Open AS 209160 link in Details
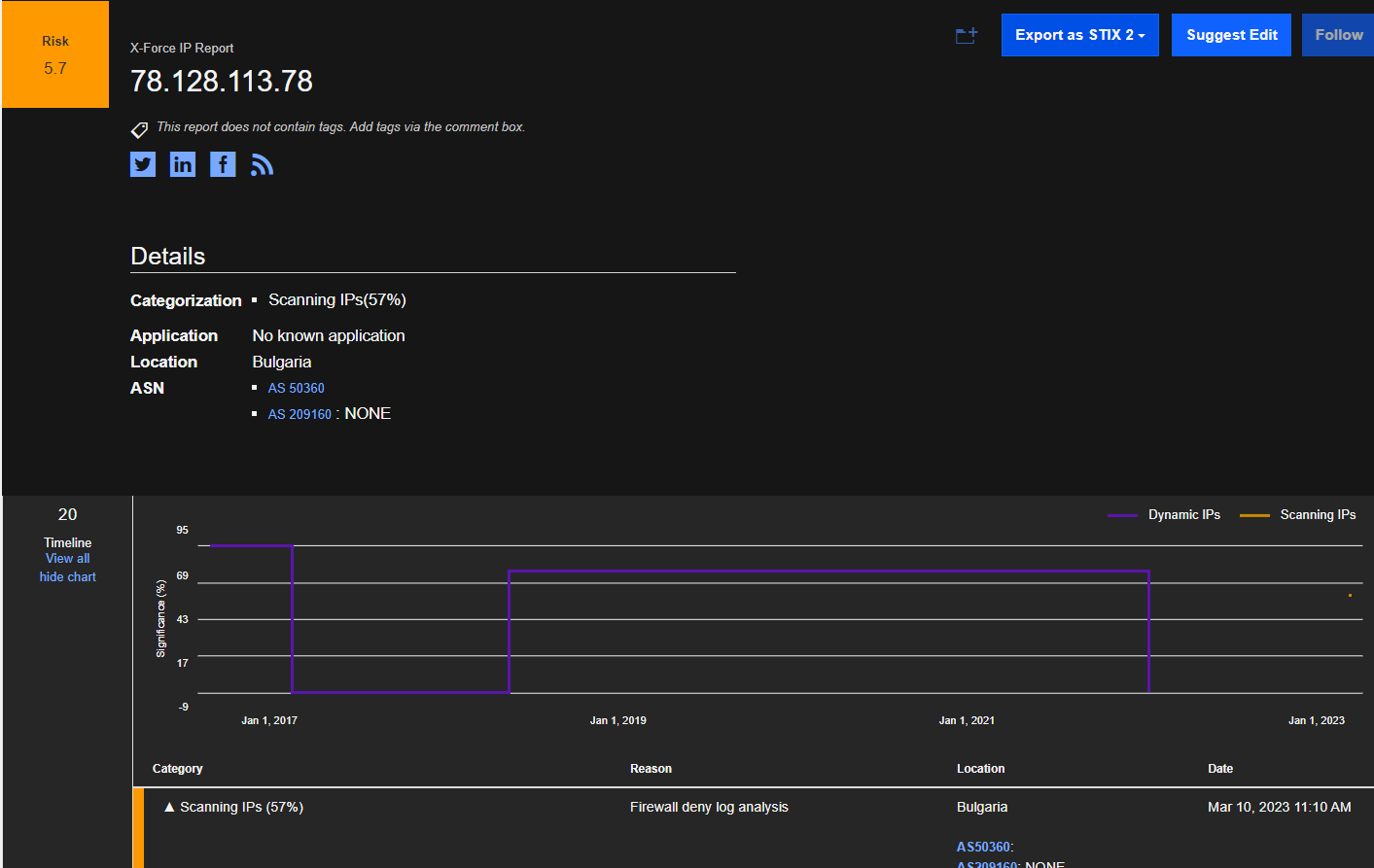The height and width of the screenshot is (868, 1374). click(299, 414)
